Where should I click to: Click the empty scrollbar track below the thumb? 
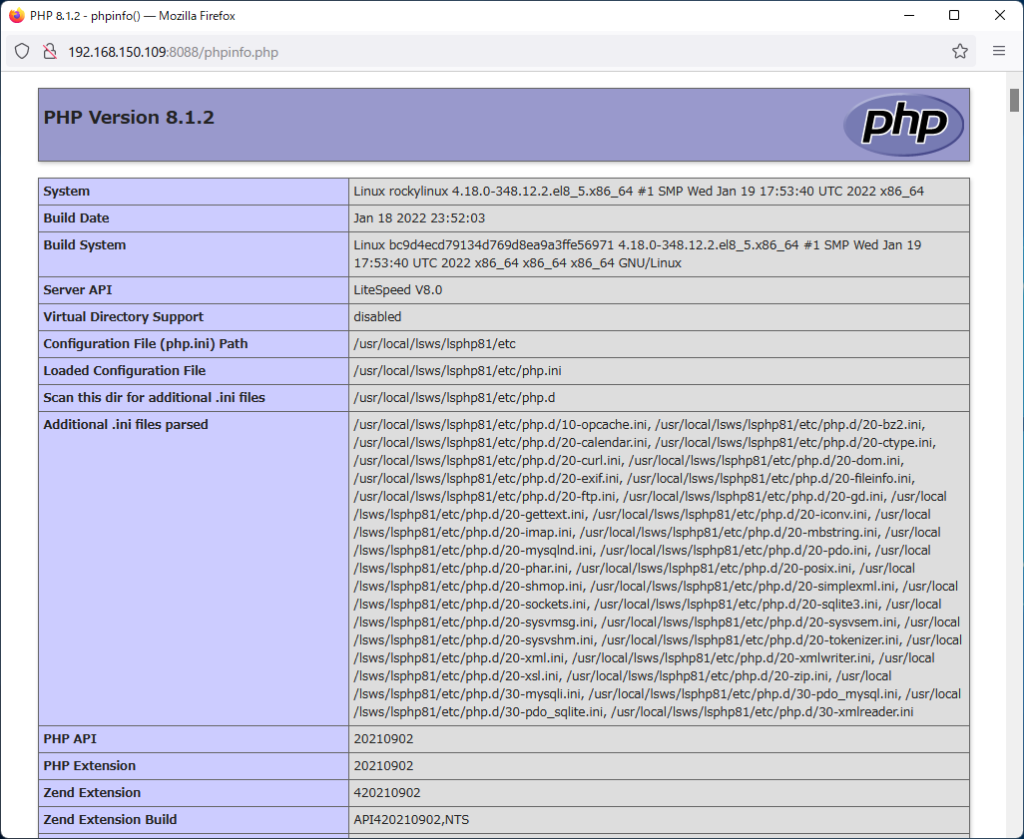pos(1014,500)
